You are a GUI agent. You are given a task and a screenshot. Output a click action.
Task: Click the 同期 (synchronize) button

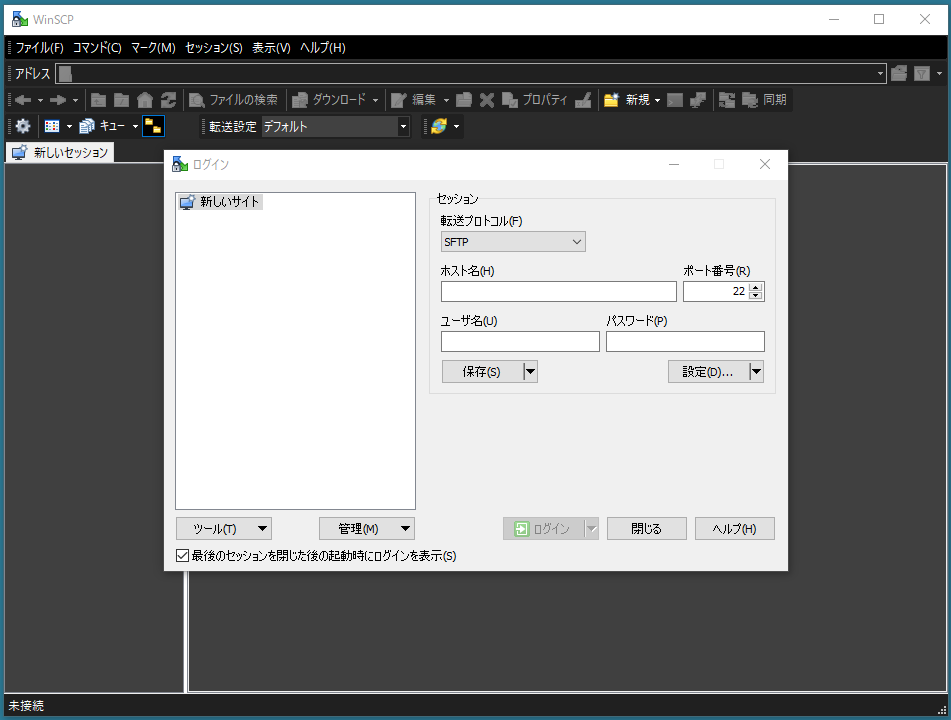point(764,100)
